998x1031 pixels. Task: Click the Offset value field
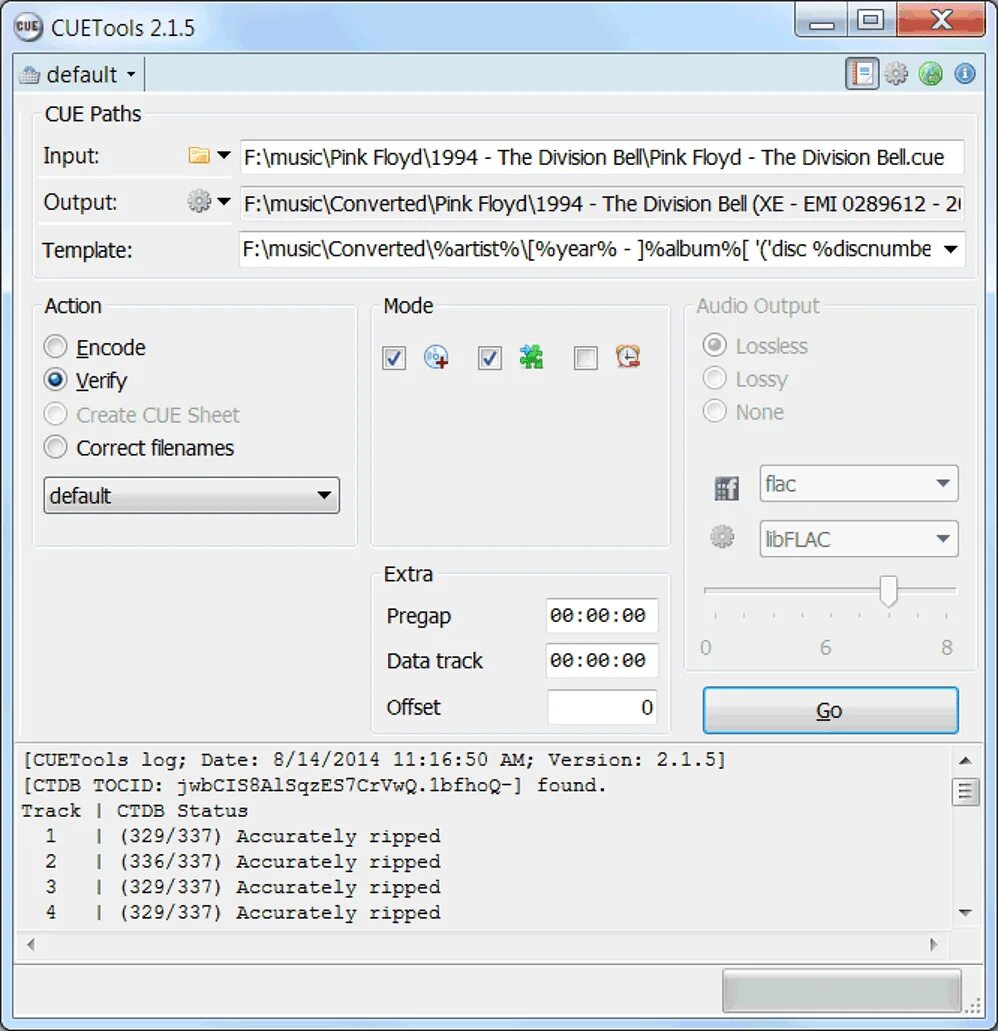(602, 707)
